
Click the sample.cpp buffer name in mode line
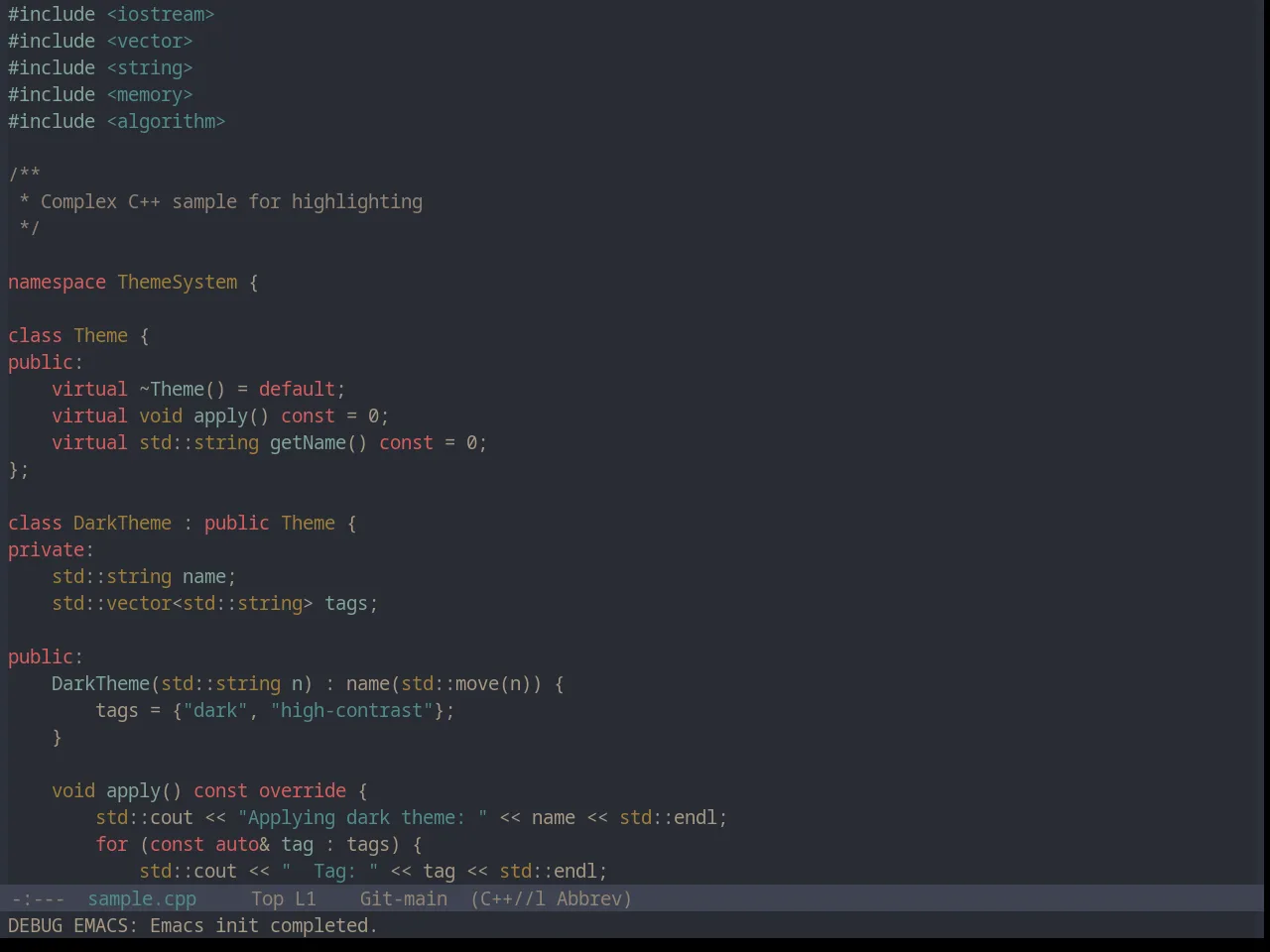[x=142, y=898]
